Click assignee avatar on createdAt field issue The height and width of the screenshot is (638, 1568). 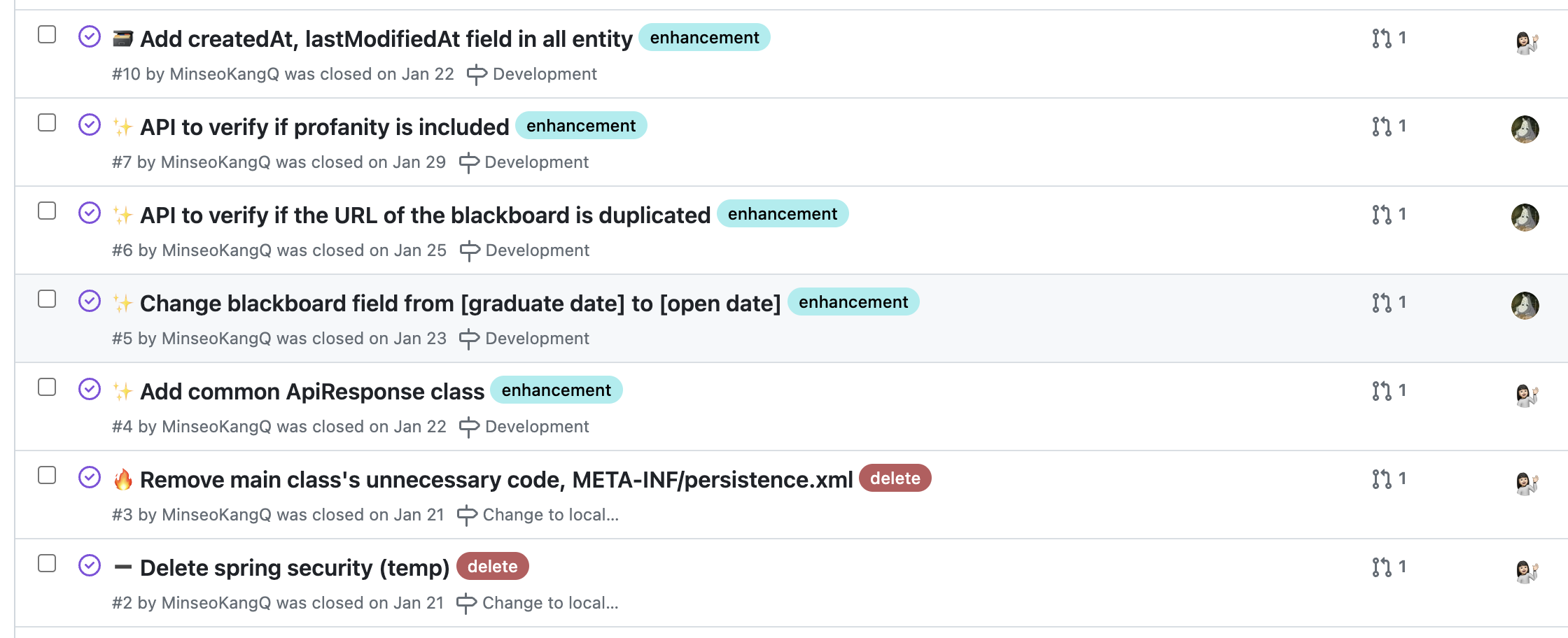coord(1526,43)
